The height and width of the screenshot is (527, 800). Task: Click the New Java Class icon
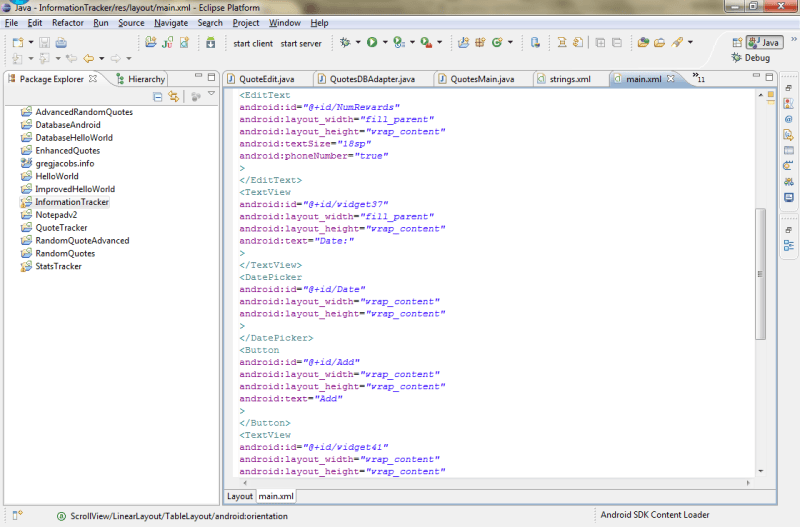pyautogui.click(x=497, y=42)
